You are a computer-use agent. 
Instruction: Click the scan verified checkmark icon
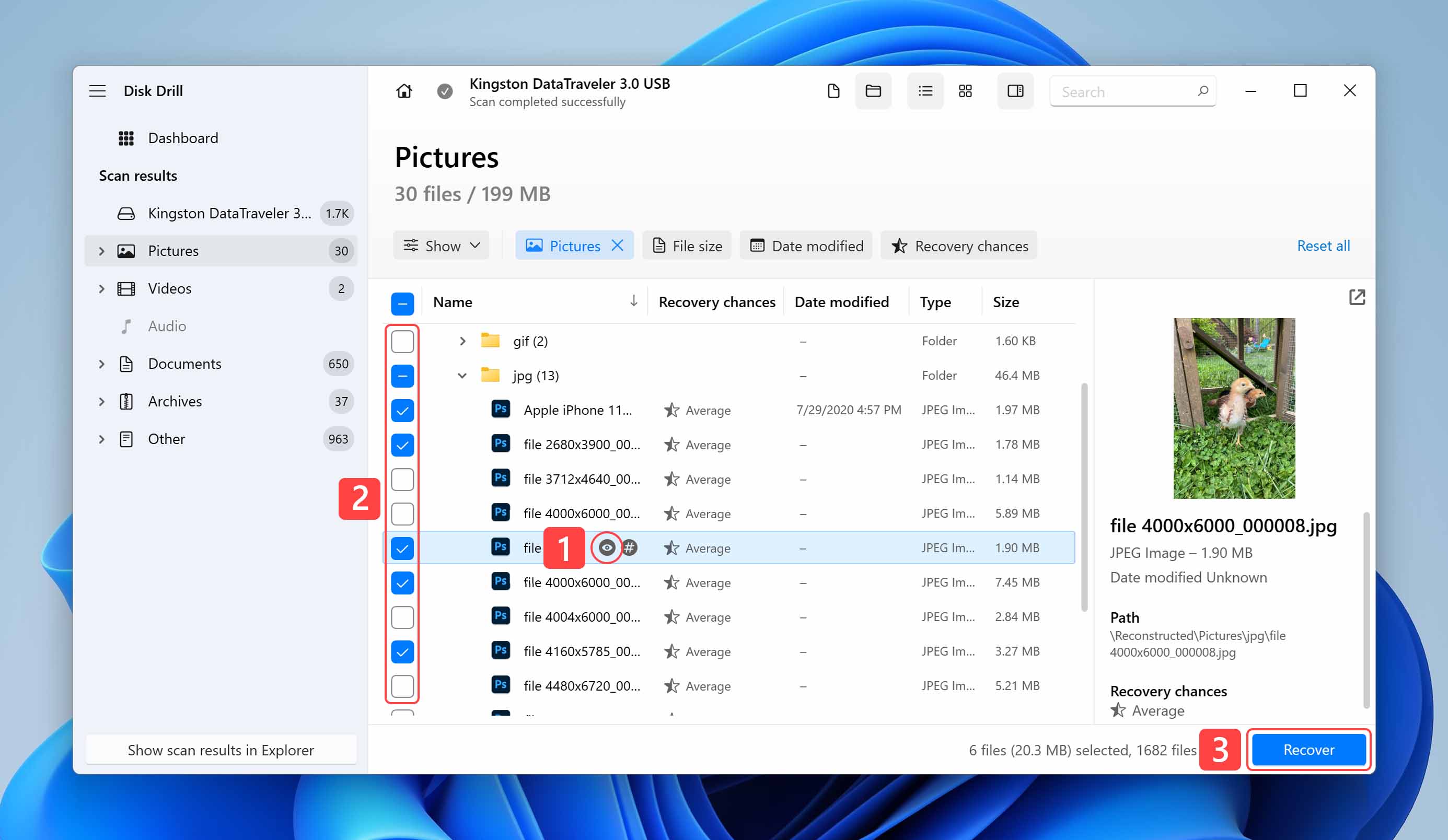point(444,91)
